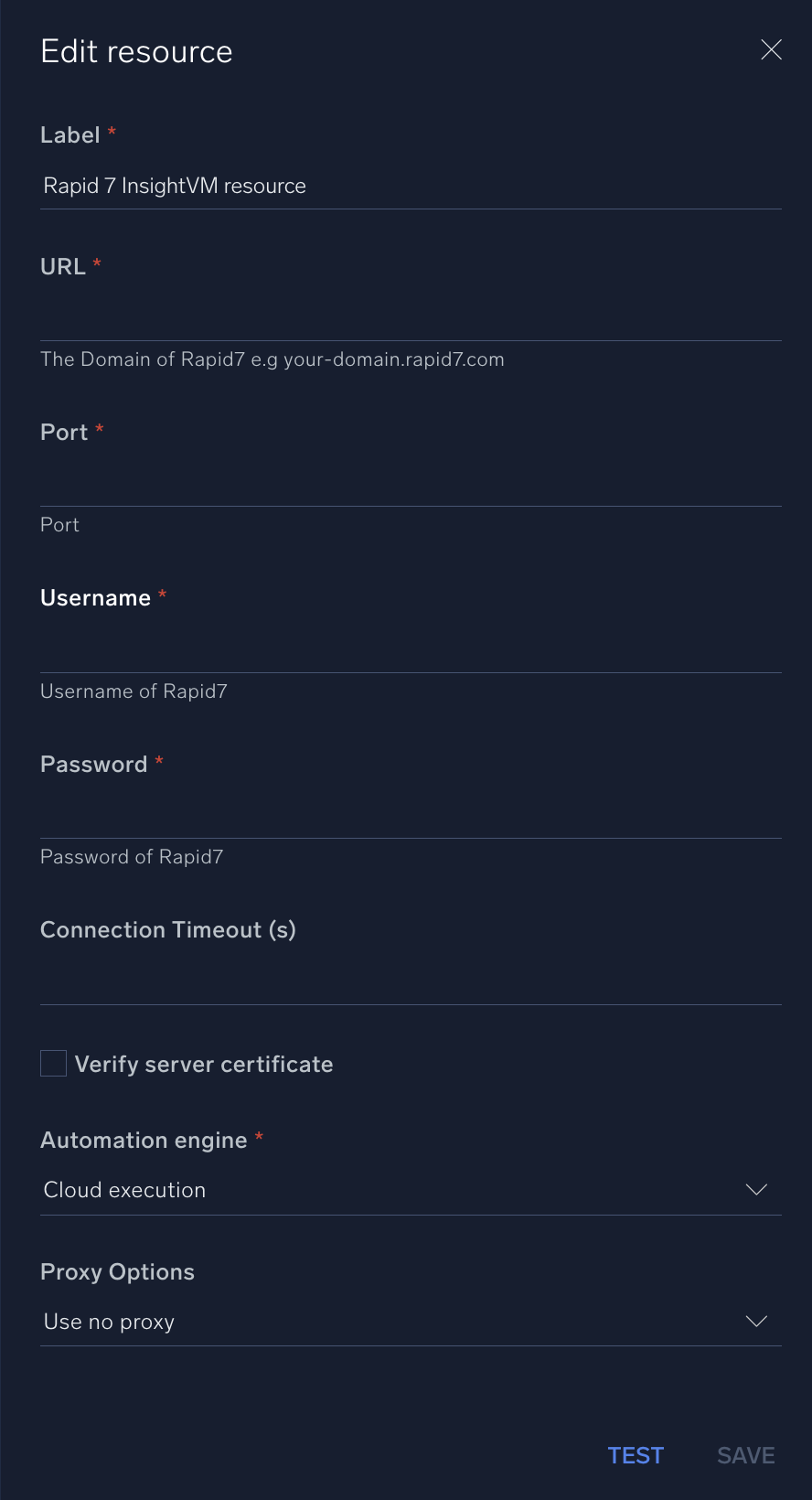
Task: Select the Rapid 7 InsightVM resource label text
Action: pos(174,186)
